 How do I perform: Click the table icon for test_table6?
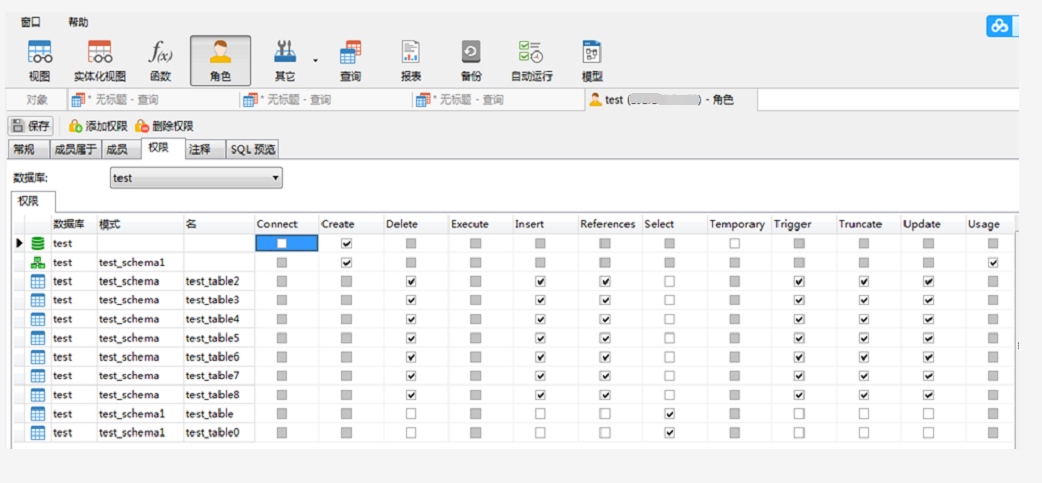tap(39, 357)
